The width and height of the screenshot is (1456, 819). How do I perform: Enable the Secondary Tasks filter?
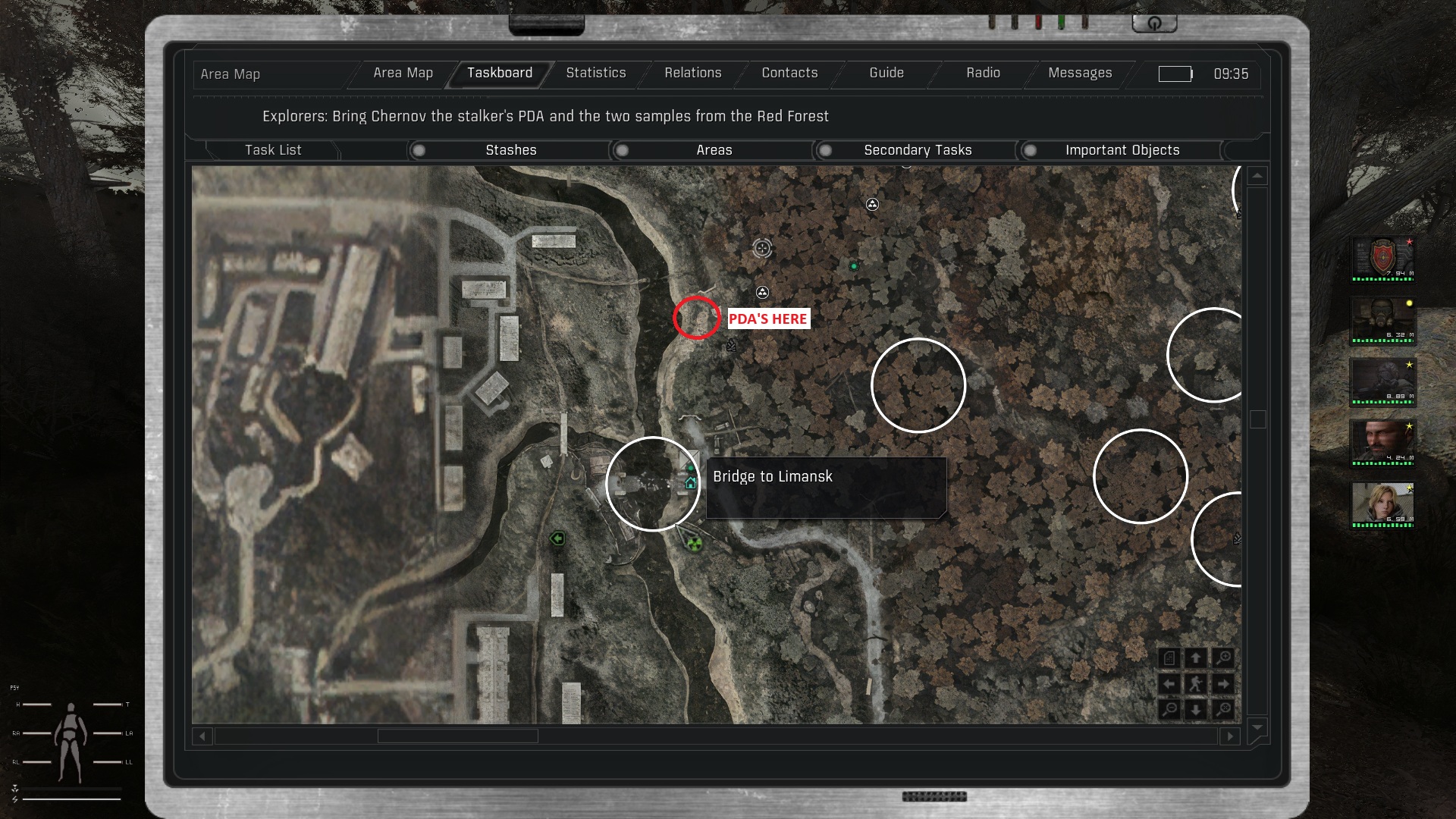826,150
